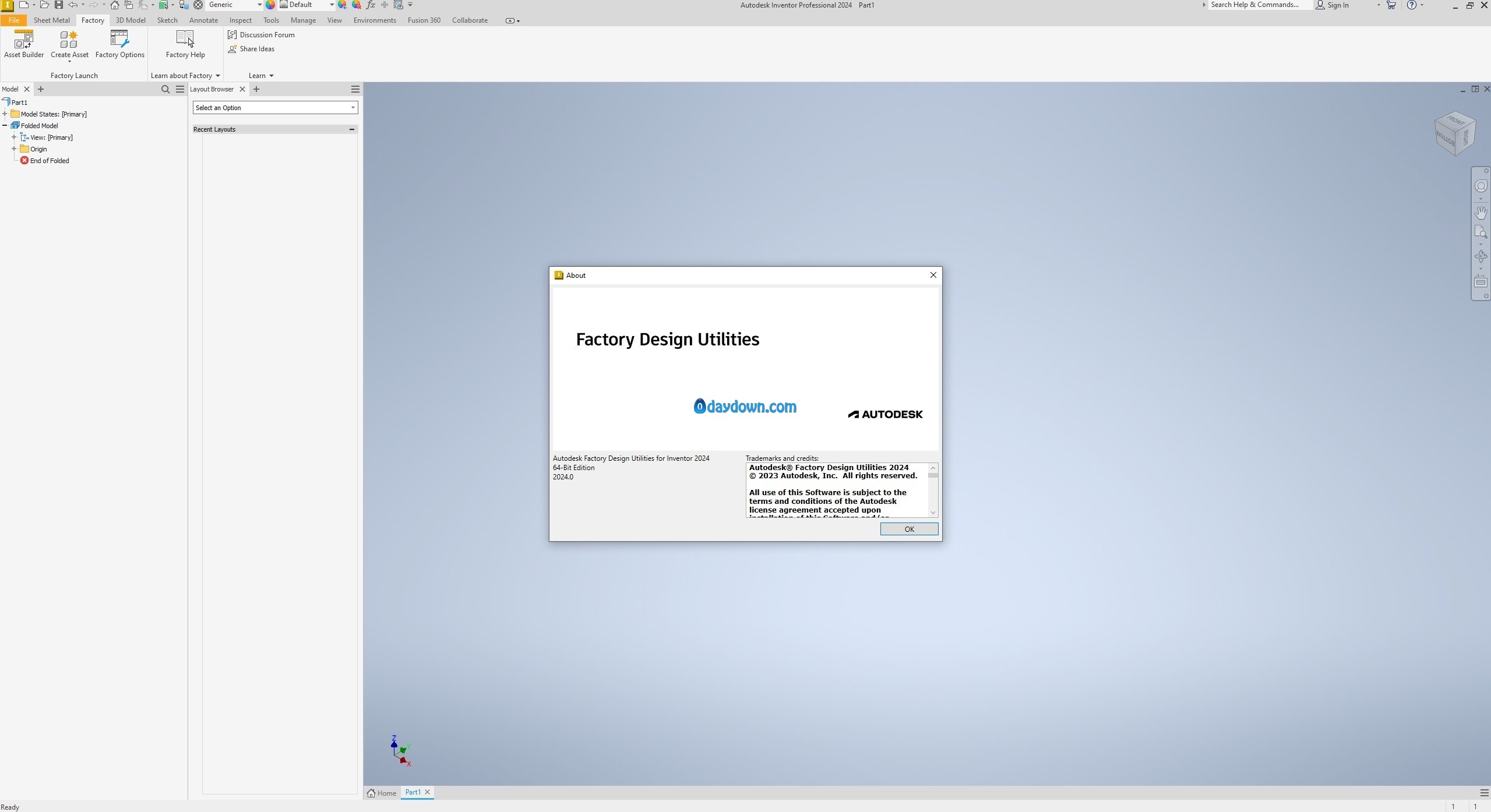1491x812 pixels.
Task: Click the New file icon in quick access toolbar
Action: tap(23, 5)
